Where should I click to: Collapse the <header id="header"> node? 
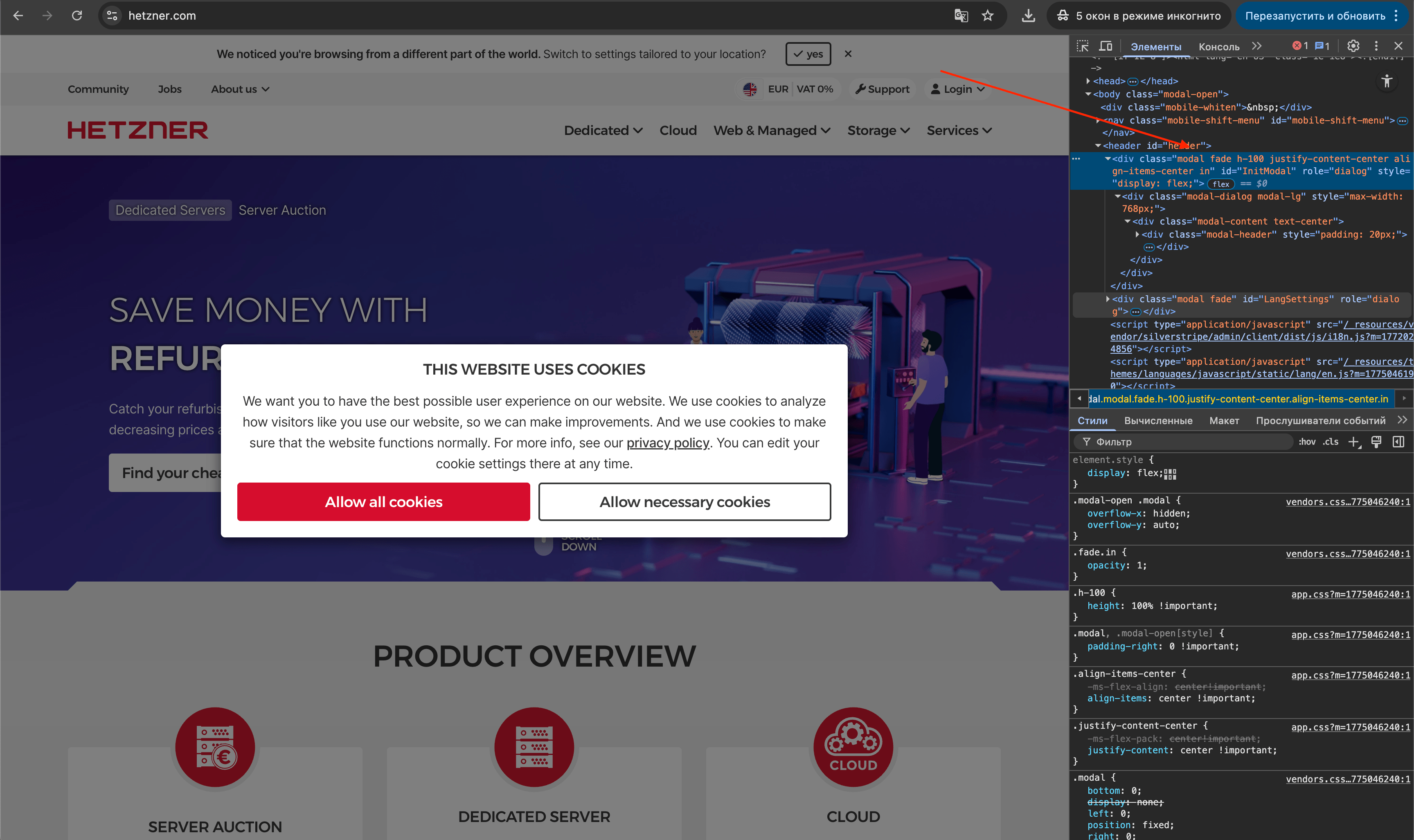coord(1098,146)
